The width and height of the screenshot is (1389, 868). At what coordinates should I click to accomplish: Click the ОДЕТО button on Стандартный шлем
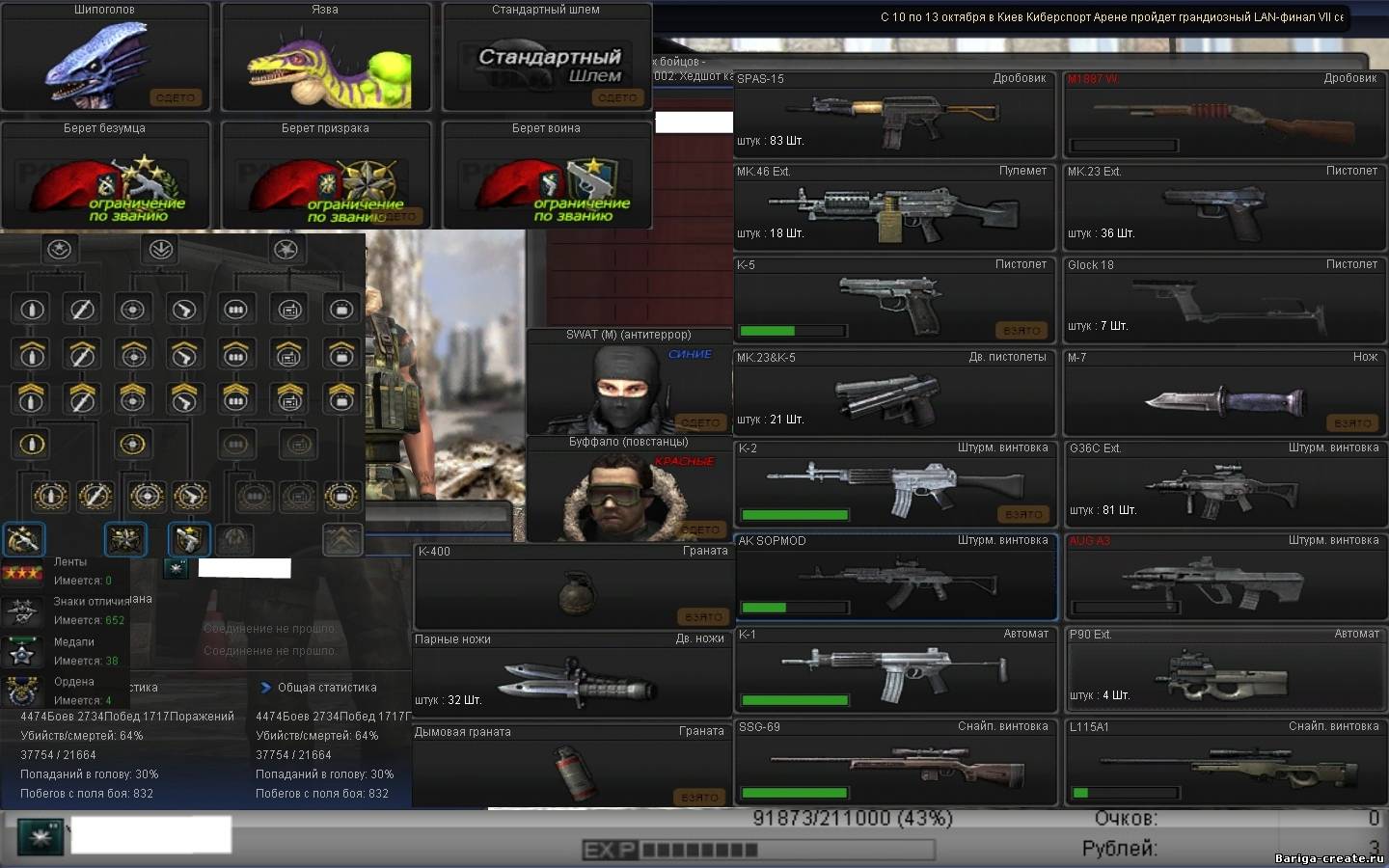click(x=617, y=97)
